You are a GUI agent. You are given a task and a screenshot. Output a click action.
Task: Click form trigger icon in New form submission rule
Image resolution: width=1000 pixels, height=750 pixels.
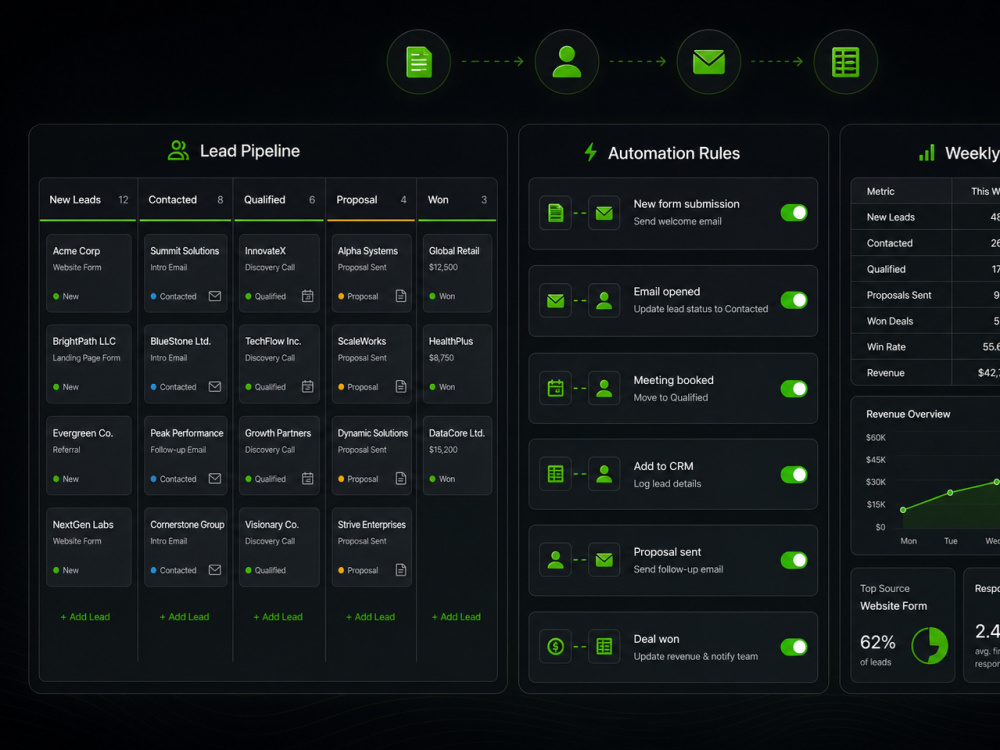pyautogui.click(x=555, y=213)
